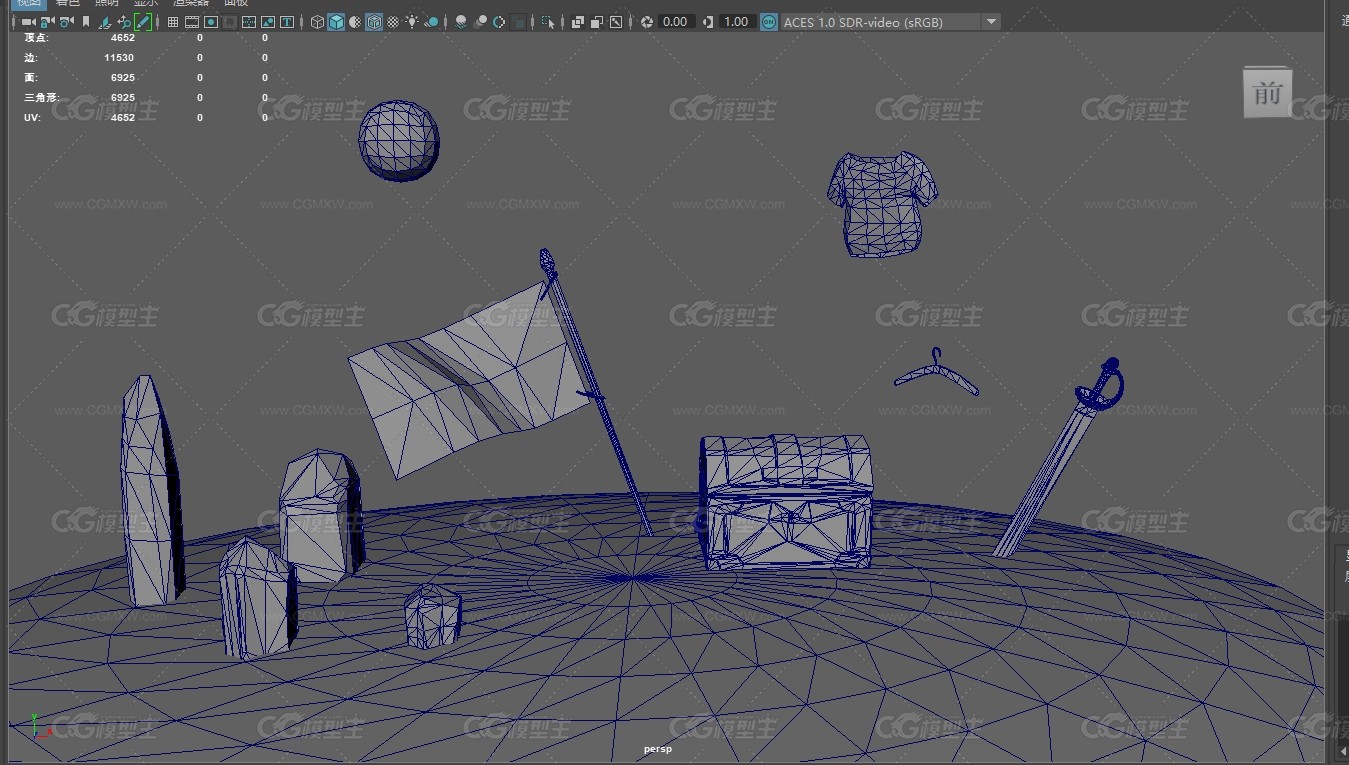
Task: Toggle Use All Lights bulb icon
Action: (411, 21)
